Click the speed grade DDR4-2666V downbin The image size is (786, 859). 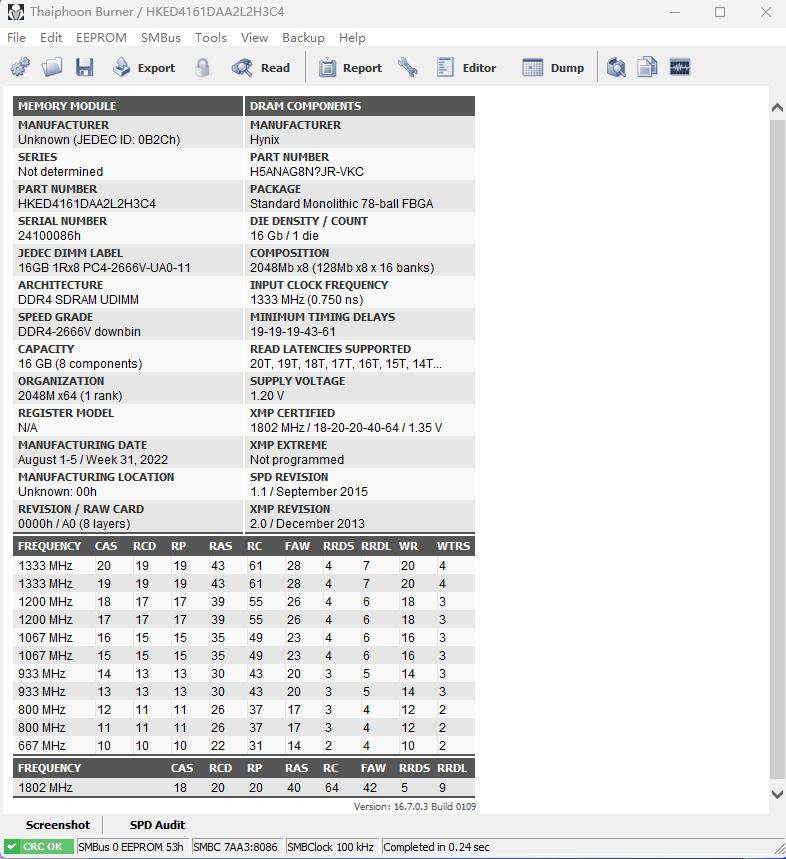(x=79, y=332)
